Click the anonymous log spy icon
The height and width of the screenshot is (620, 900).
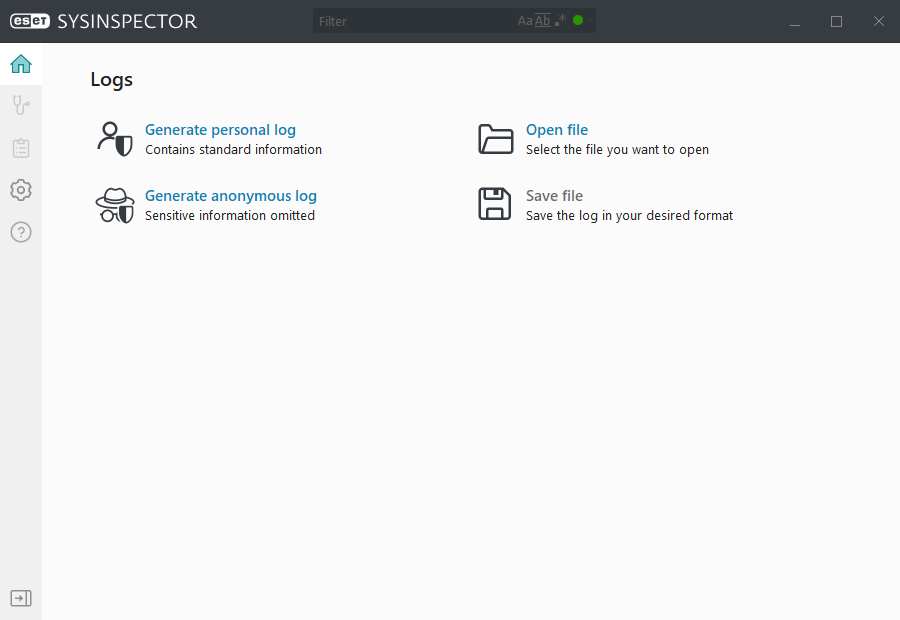115,205
